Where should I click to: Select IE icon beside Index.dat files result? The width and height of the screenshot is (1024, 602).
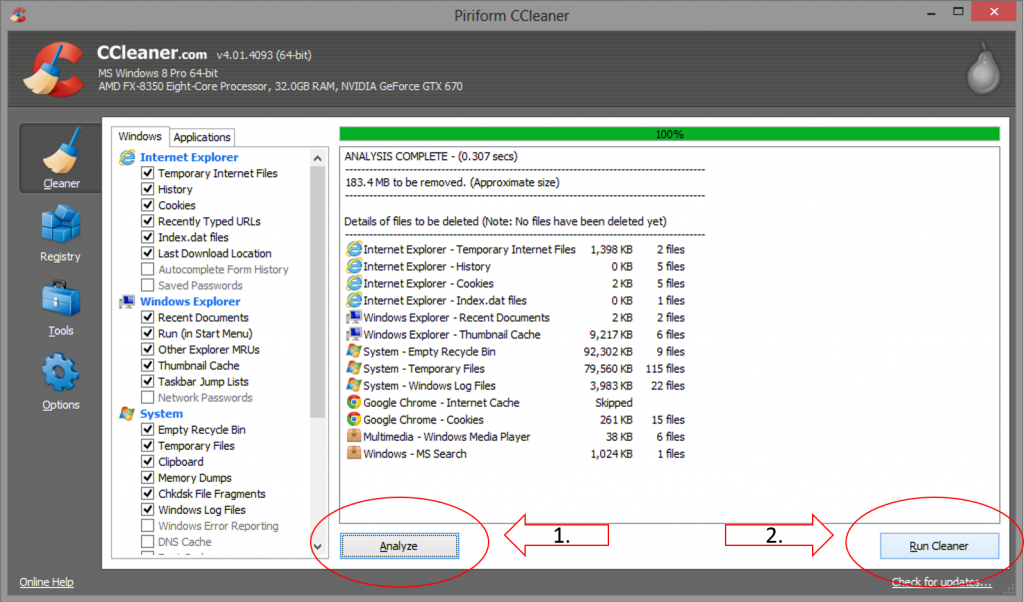pyautogui.click(x=353, y=300)
